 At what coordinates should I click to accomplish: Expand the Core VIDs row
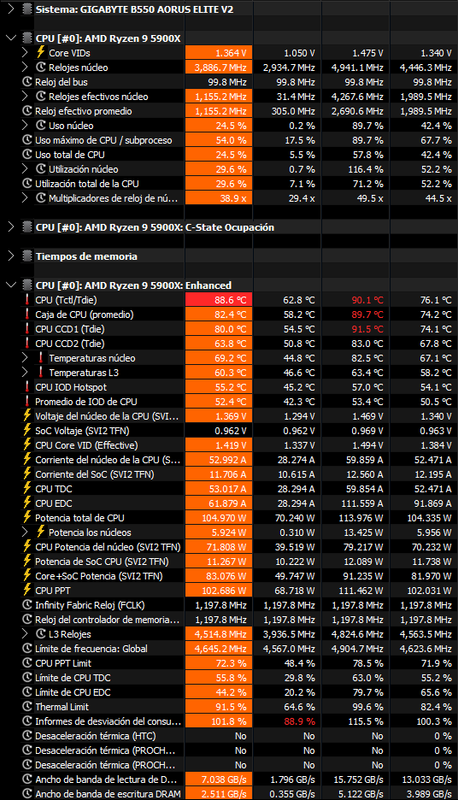(x=25, y=53)
